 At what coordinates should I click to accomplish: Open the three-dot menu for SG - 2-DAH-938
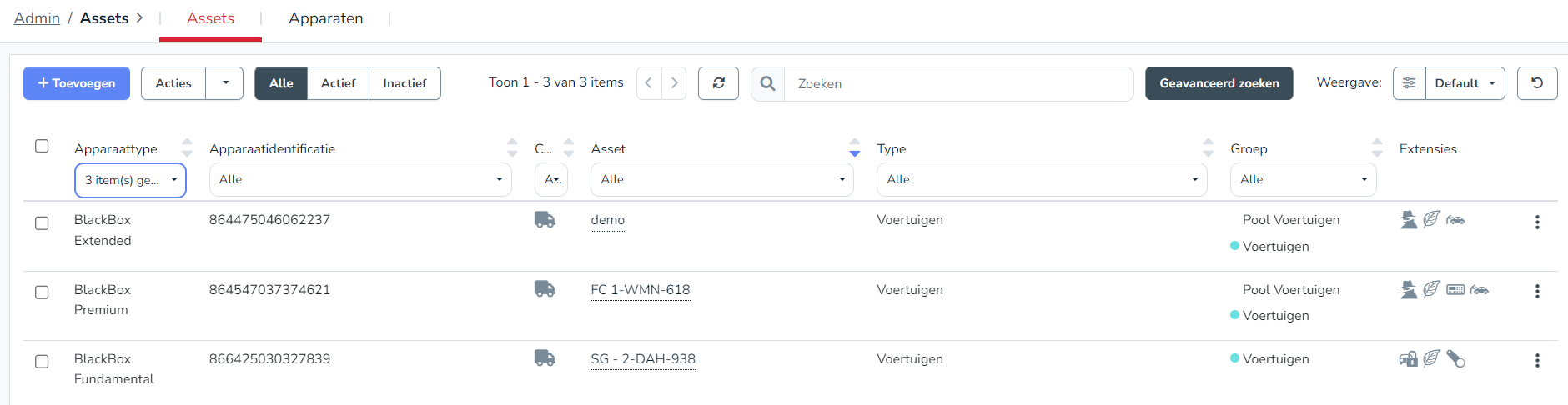pos(1537,361)
